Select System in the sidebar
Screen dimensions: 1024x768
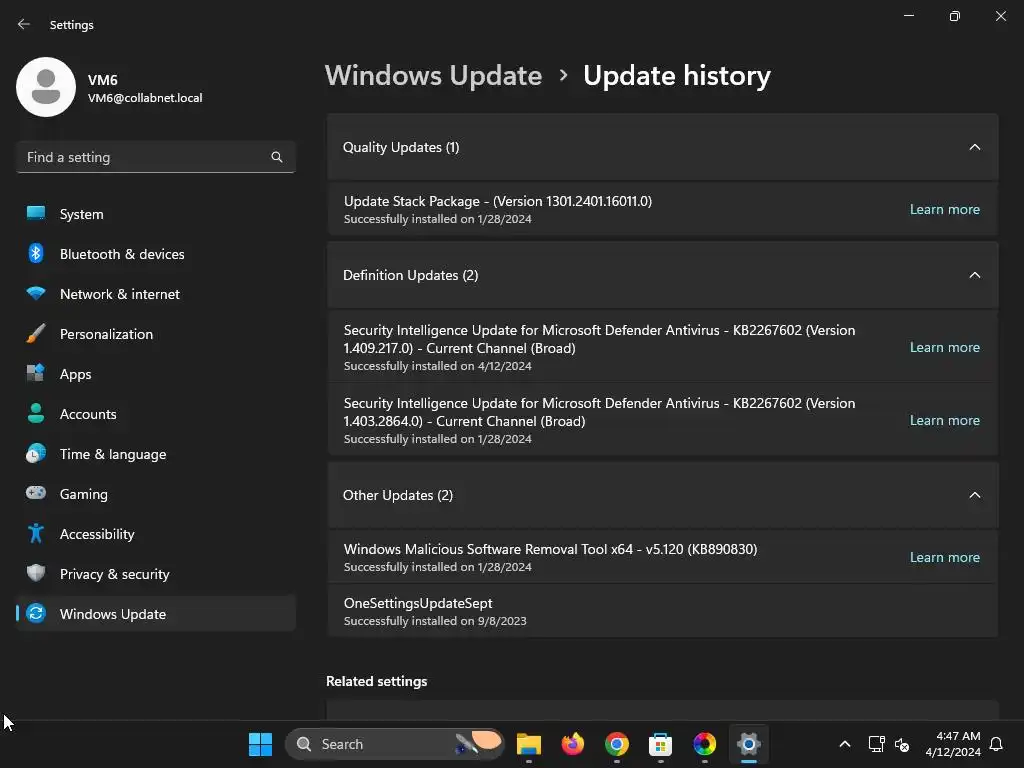click(x=155, y=214)
